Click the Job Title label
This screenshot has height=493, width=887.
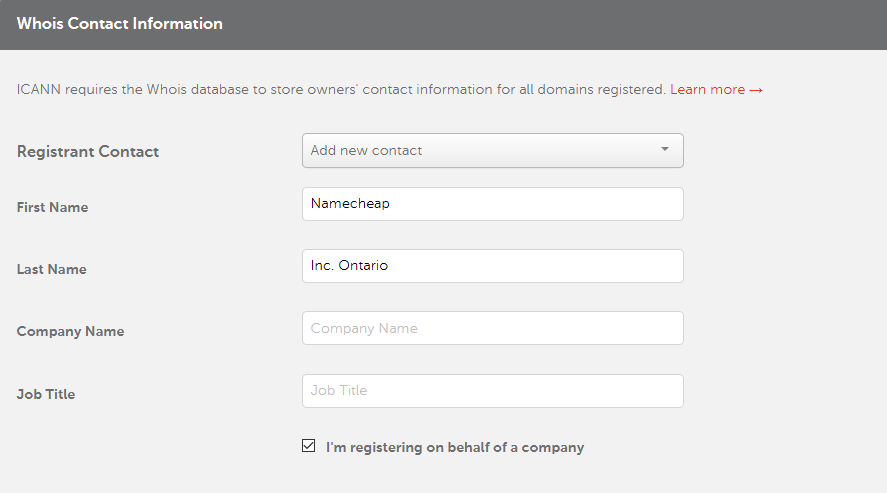pos(46,394)
